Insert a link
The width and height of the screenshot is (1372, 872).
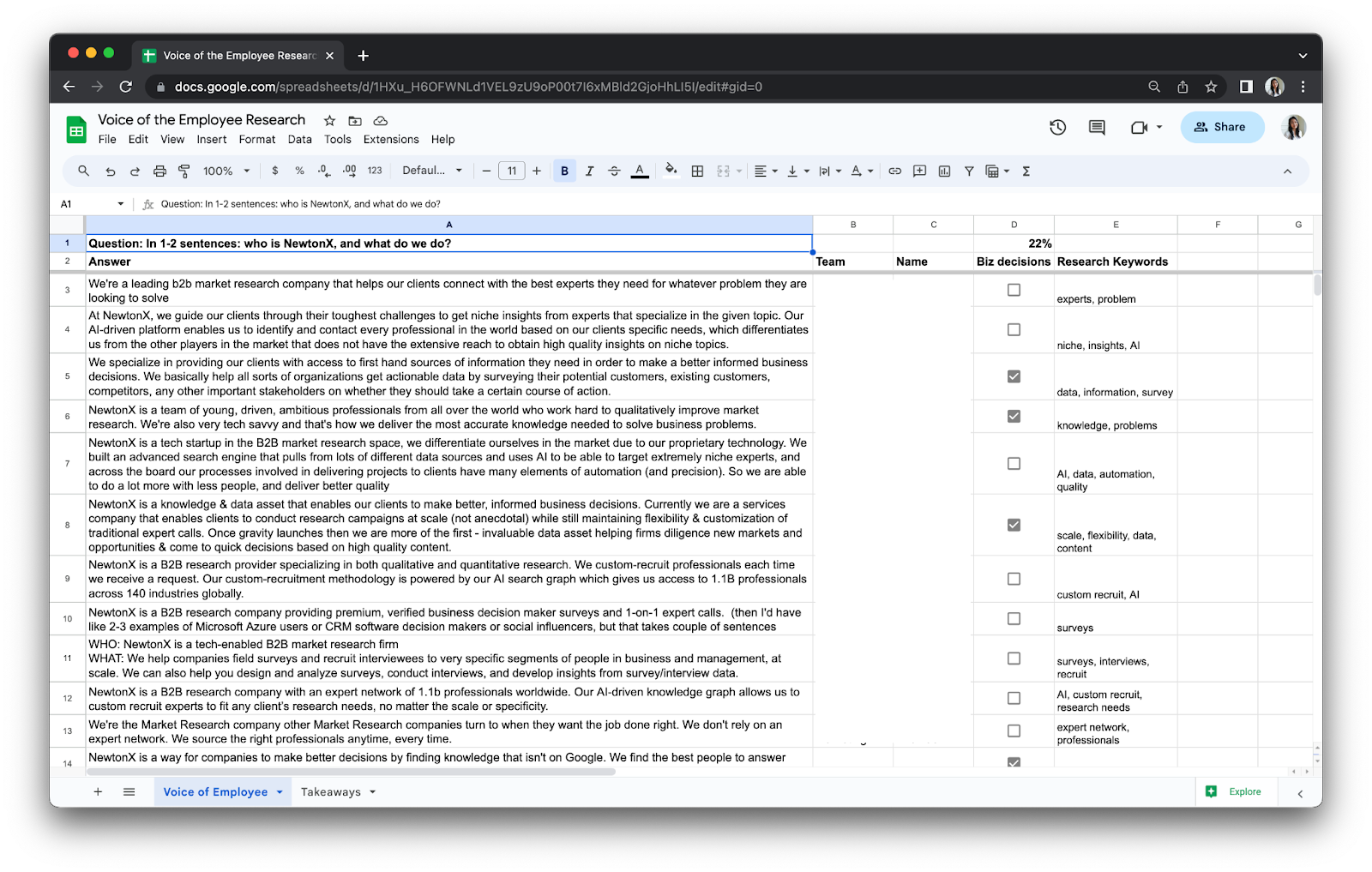point(894,171)
